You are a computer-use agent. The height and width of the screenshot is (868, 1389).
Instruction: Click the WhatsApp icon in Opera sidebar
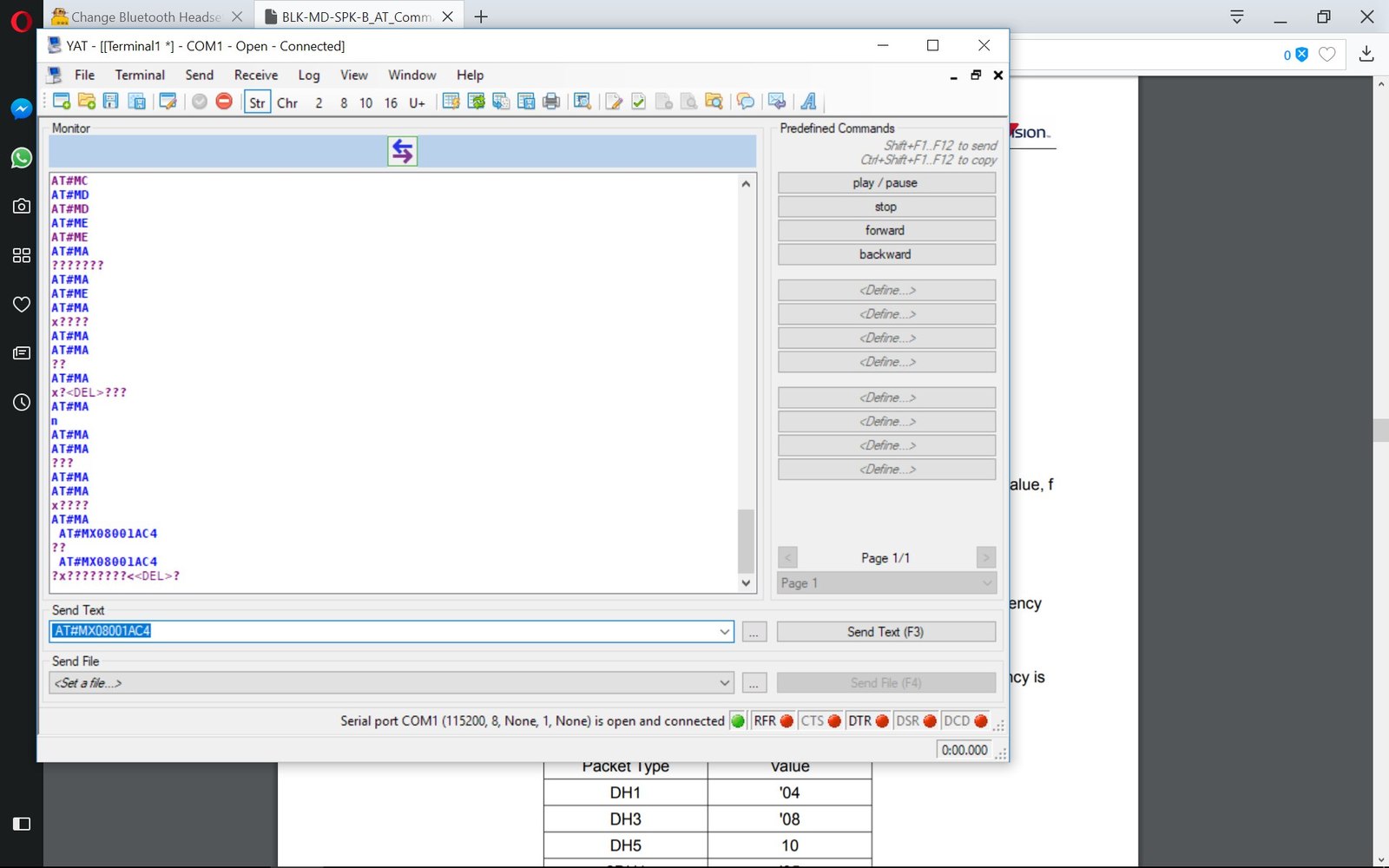21,158
